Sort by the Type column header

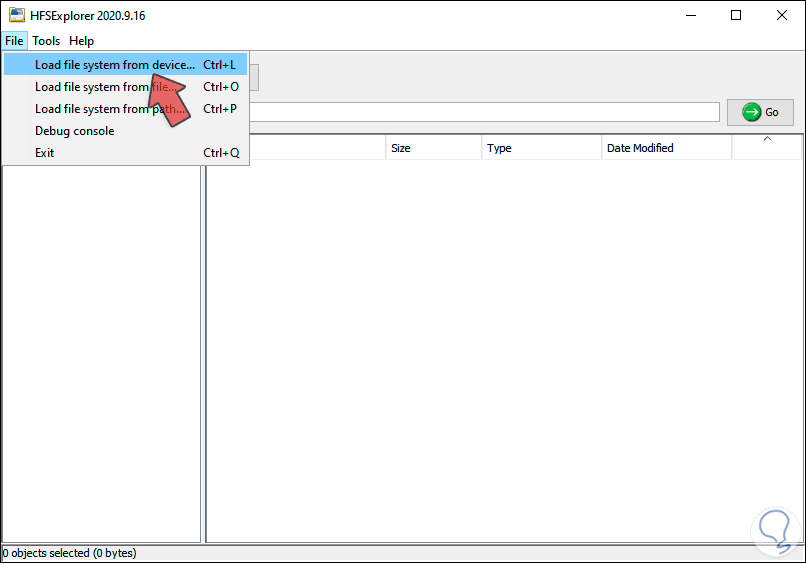tap(541, 148)
